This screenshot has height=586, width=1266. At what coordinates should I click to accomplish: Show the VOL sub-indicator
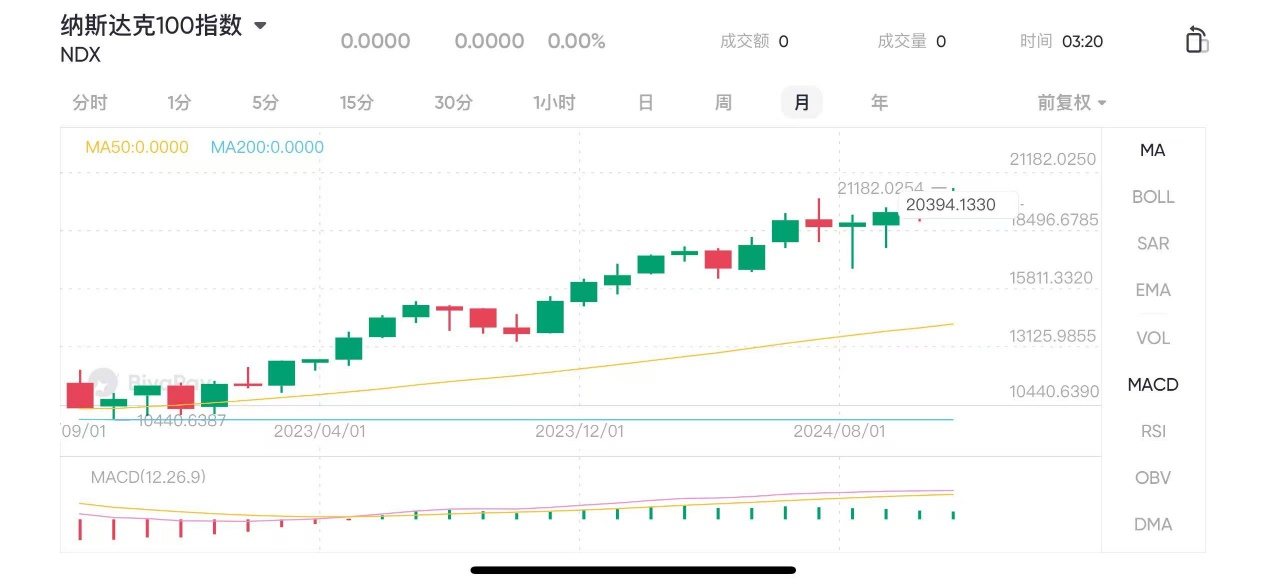click(x=1153, y=337)
